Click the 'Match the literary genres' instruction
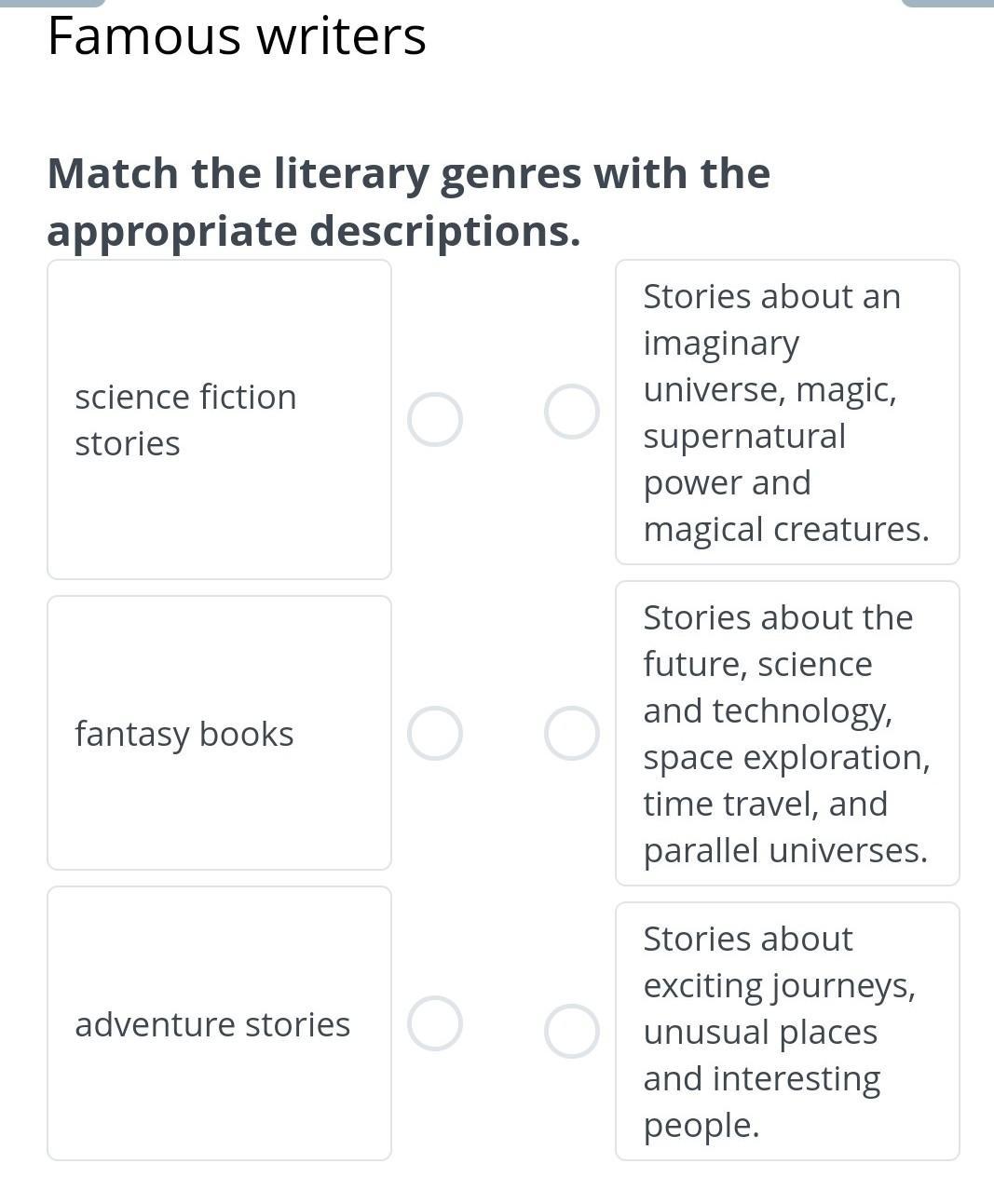 408,173
